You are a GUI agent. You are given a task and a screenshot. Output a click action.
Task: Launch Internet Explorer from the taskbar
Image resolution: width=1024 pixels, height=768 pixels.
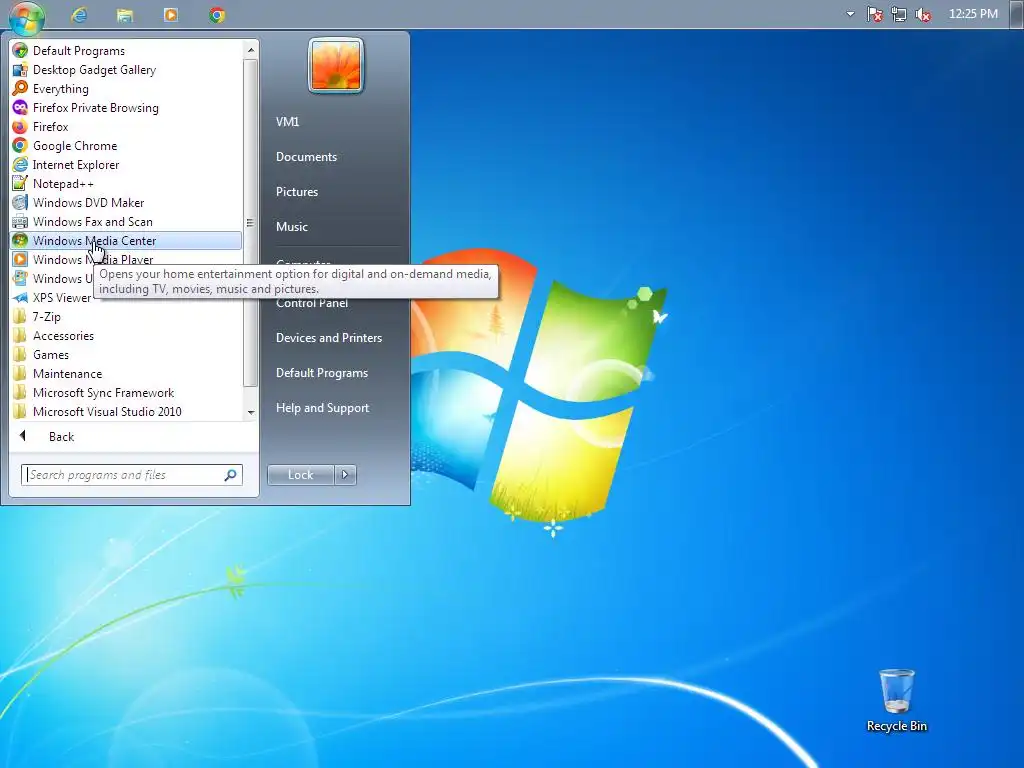[79, 14]
